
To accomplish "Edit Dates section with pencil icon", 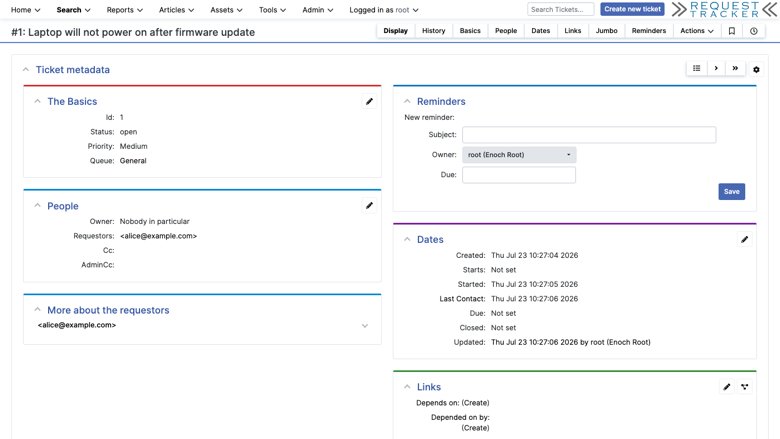I will (744, 240).
